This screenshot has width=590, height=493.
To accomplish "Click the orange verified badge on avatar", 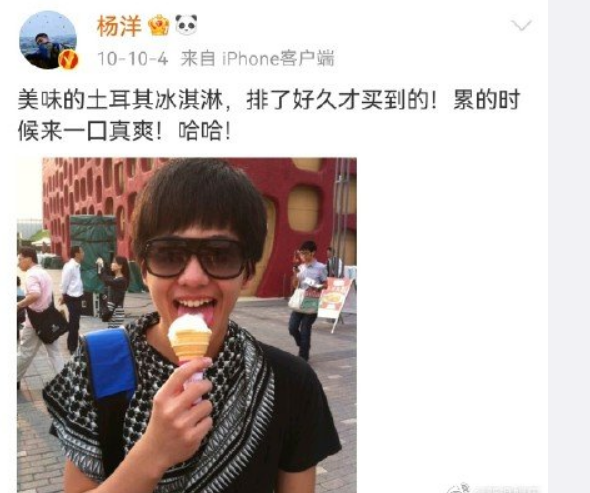I will pos(68,59).
